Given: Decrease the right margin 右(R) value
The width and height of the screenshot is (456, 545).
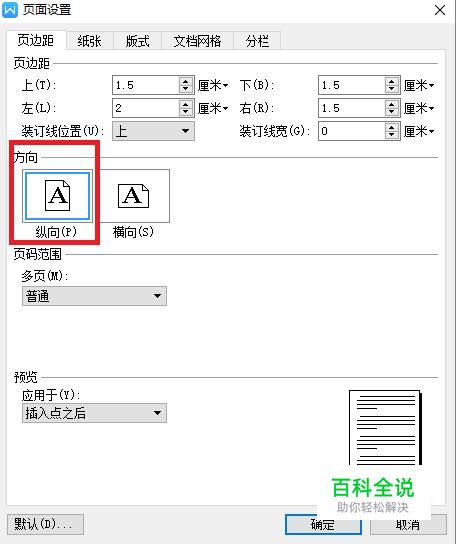Looking at the screenshot, I should [392, 112].
